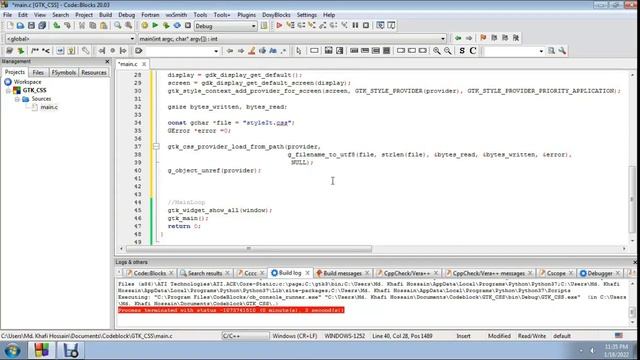Click the WINDOWS-1252 encoding status entry
Viewport: 640px width, 360px height.
pos(344,336)
